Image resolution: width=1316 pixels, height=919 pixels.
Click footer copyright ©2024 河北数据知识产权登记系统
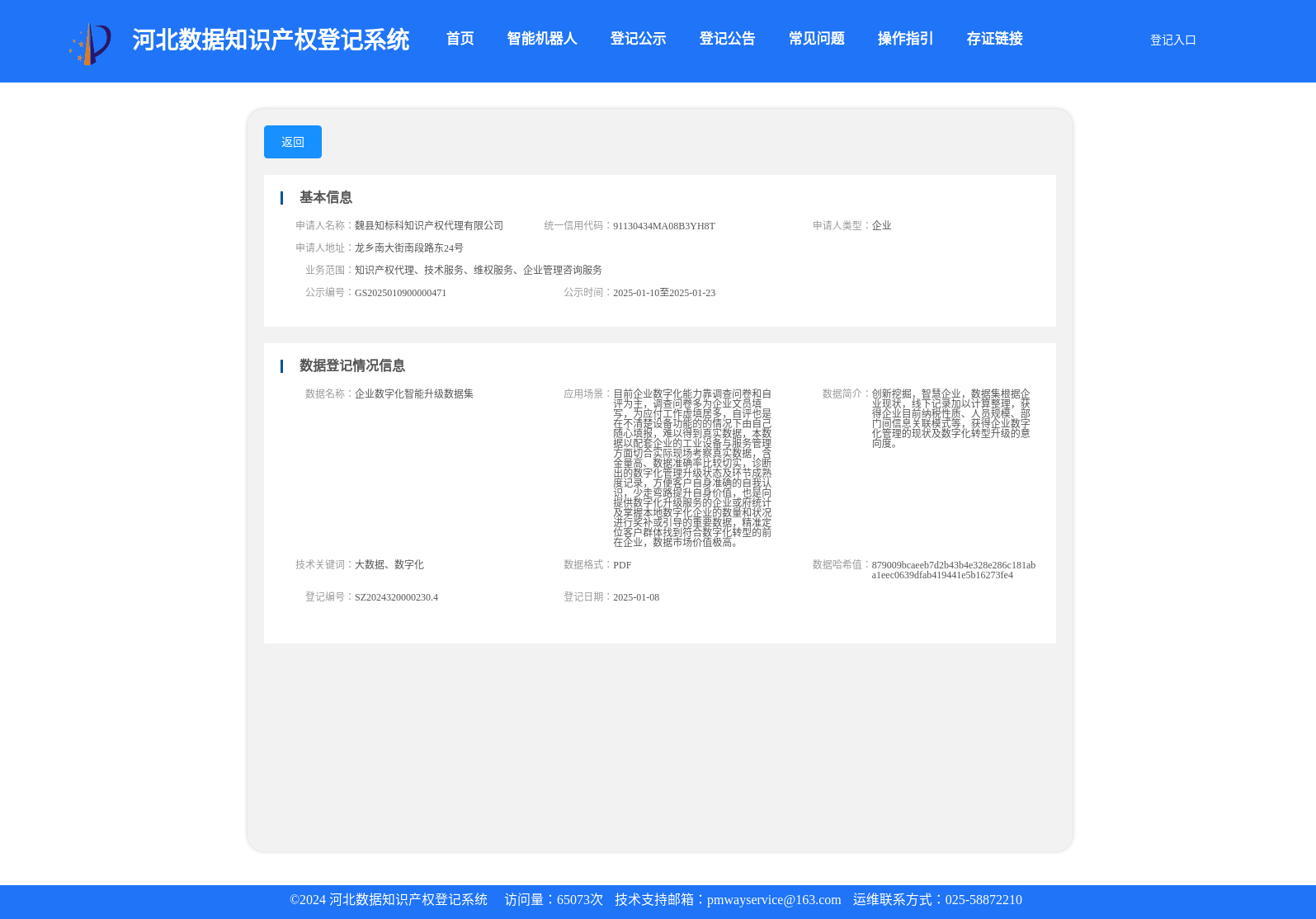[389, 900]
